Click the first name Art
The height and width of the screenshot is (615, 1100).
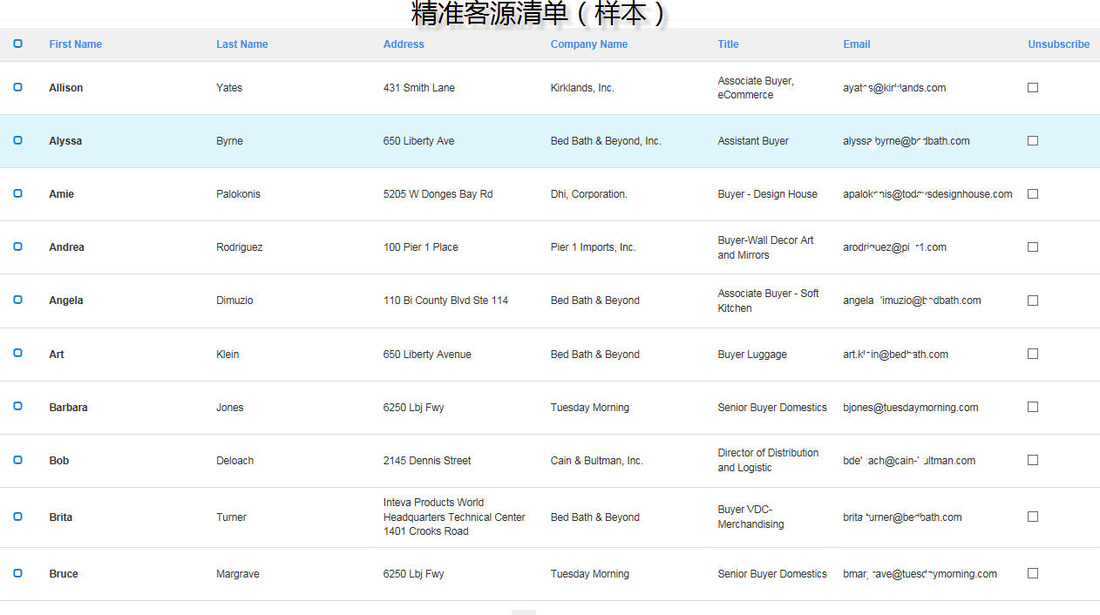(56, 354)
